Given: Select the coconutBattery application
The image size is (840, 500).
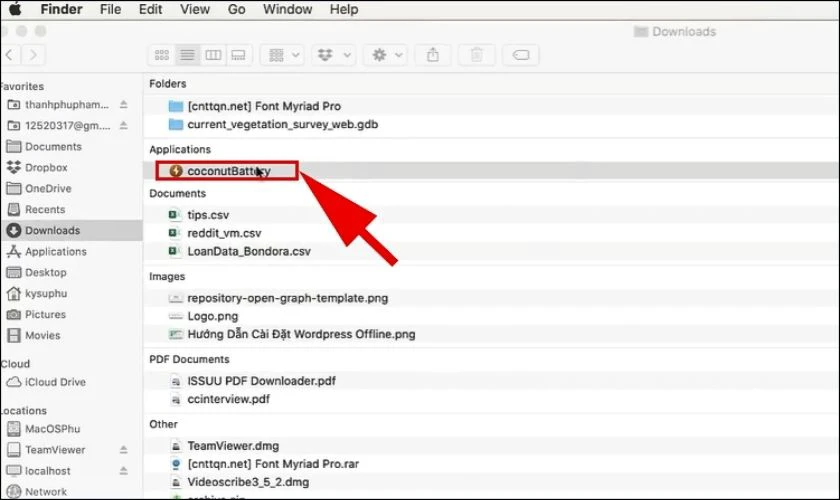Looking at the screenshot, I should click(220, 171).
